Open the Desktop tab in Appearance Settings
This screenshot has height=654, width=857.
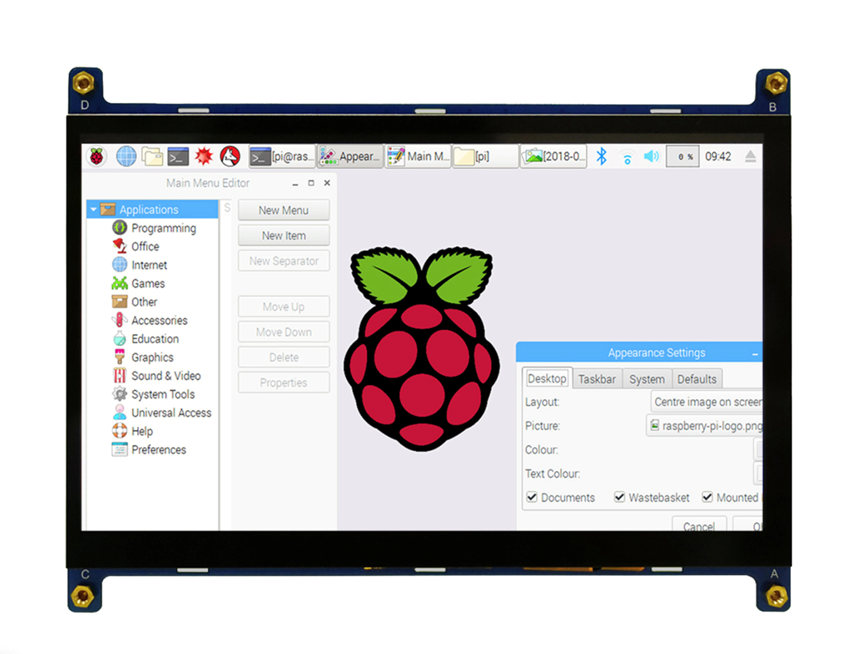[547, 379]
